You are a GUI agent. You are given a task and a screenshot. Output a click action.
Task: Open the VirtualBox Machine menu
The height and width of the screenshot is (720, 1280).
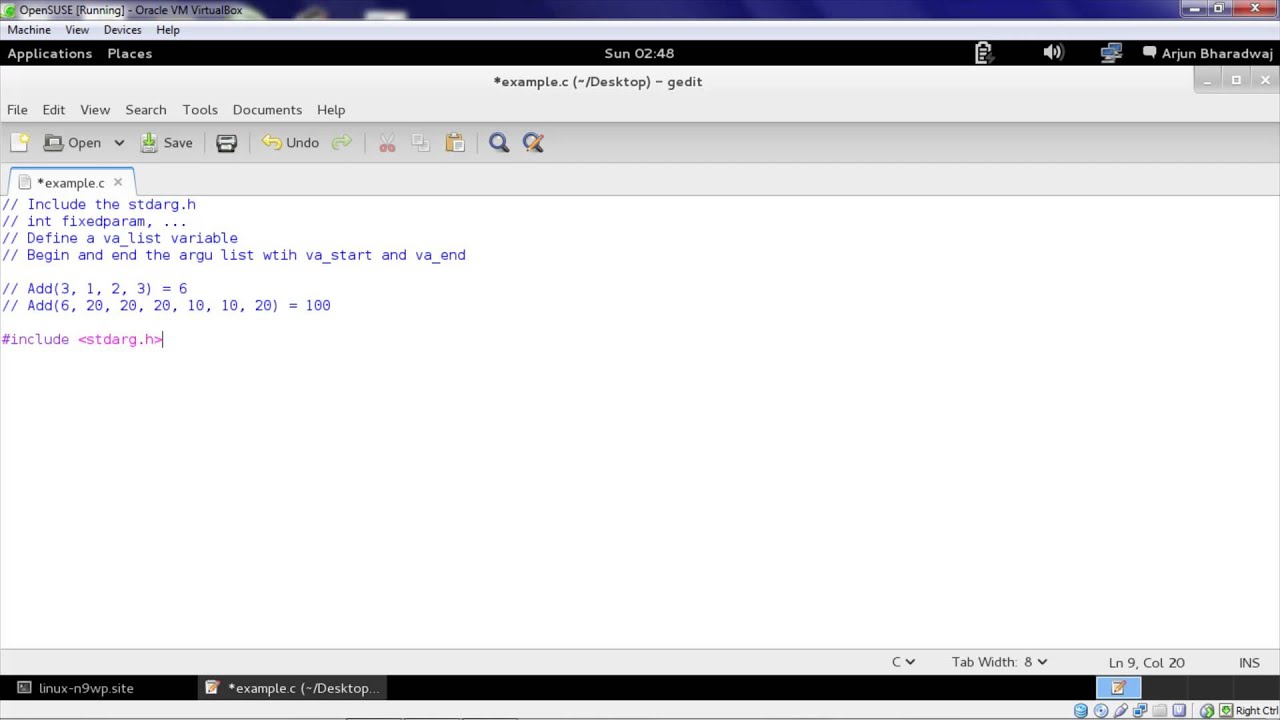(x=29, y=30)
